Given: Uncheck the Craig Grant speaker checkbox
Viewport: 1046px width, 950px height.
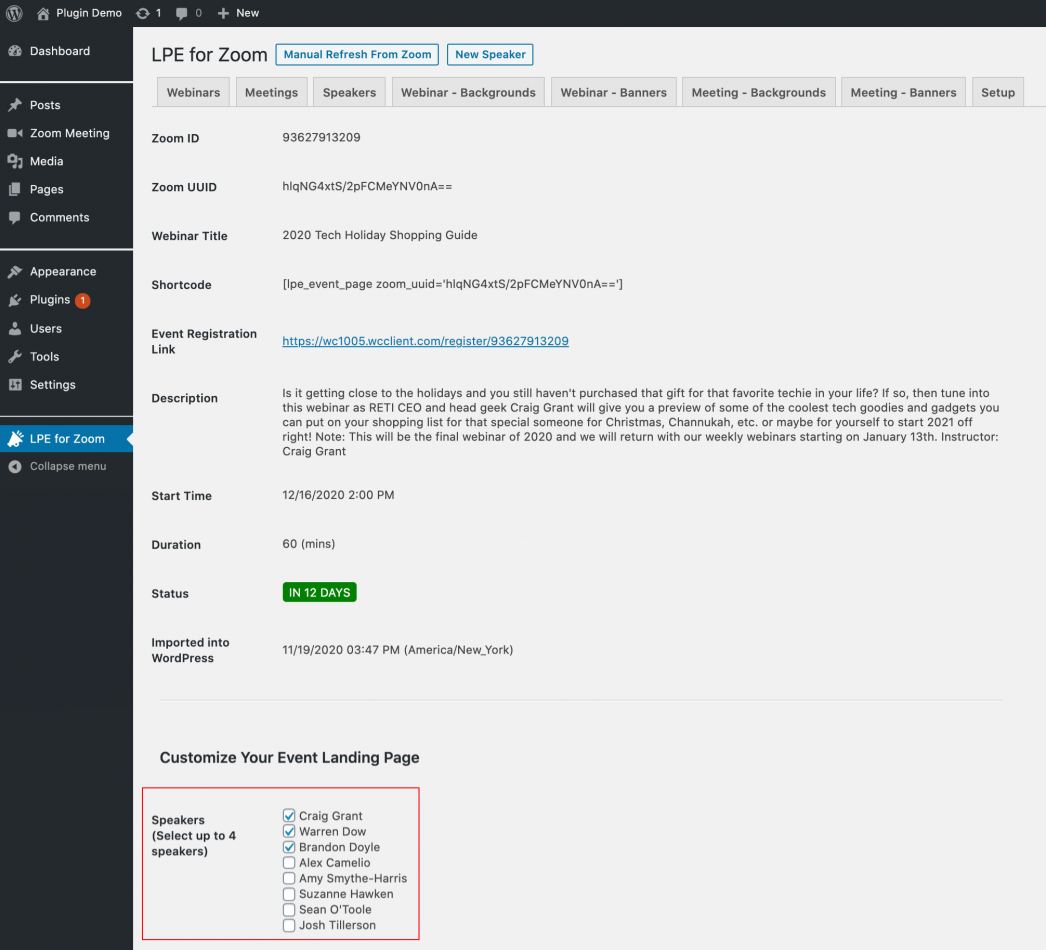Looking at the screenshot, I should (x=289, y=815).
